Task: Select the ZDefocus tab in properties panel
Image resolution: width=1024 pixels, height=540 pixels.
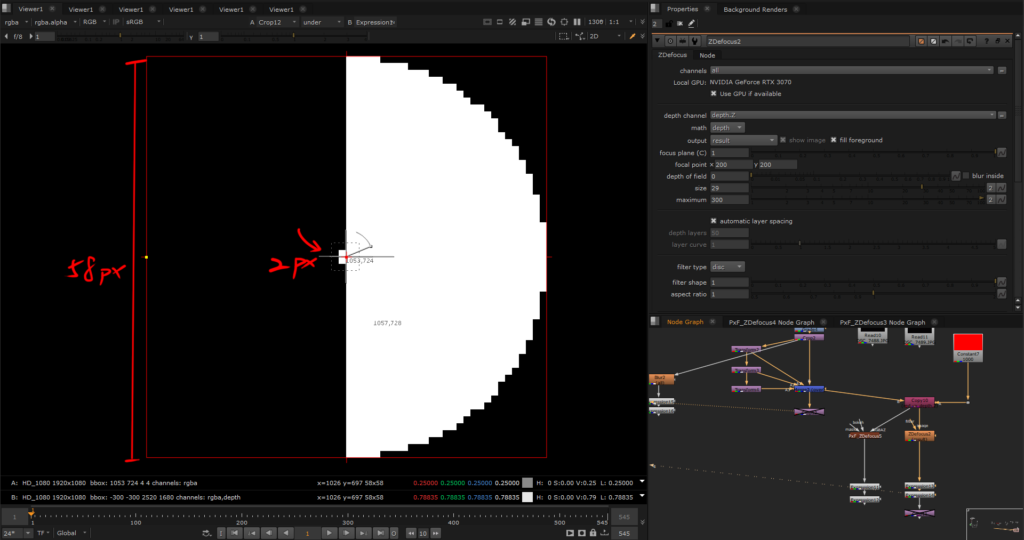Action: pos(672,55)
